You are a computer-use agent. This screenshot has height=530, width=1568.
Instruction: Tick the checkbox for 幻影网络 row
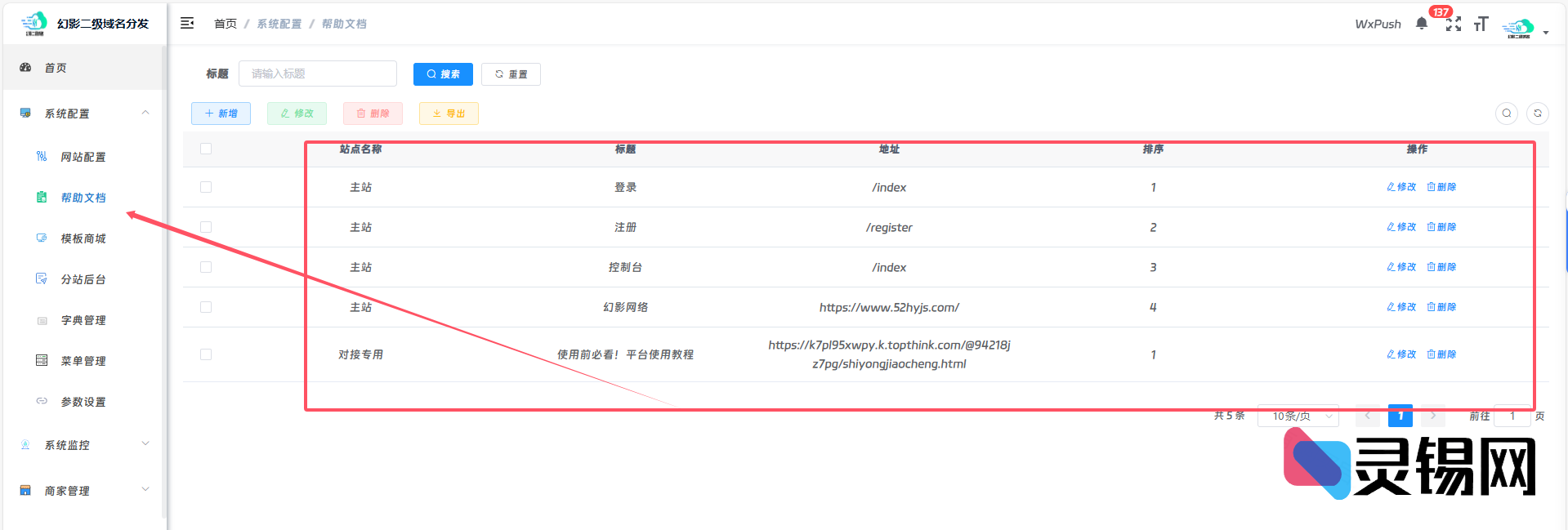click(x=206, y=307)
